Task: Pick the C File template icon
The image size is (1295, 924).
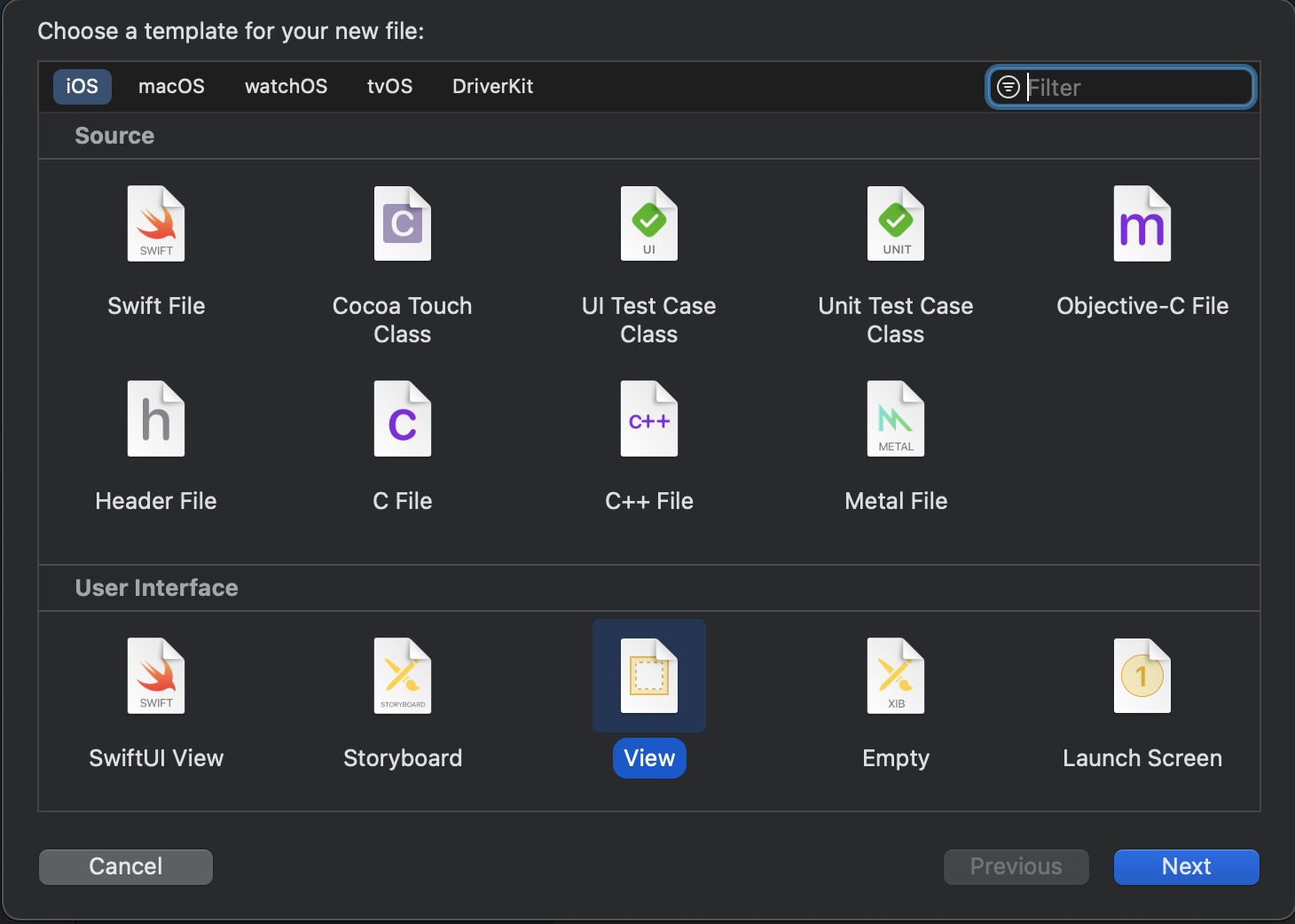Action: [403, 419]
